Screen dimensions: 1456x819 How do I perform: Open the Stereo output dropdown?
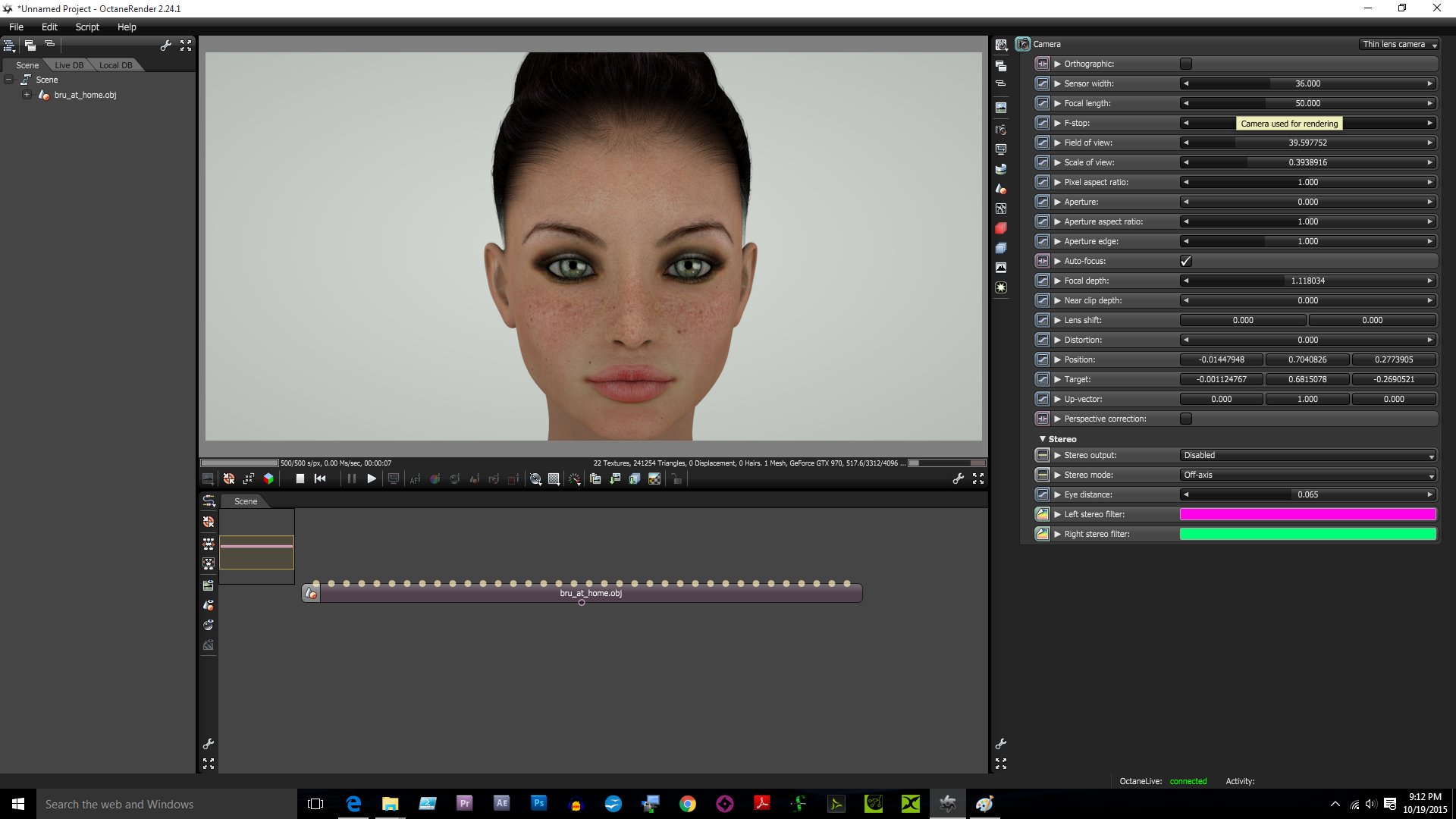coord(1308,455)
